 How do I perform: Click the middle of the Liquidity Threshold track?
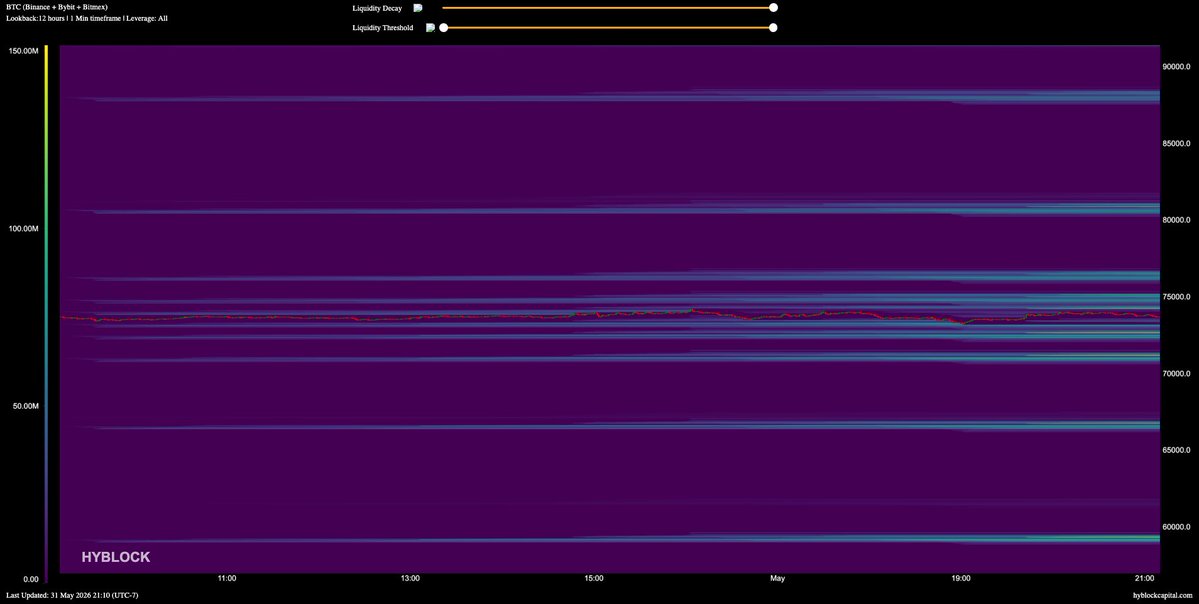point(608,28)
